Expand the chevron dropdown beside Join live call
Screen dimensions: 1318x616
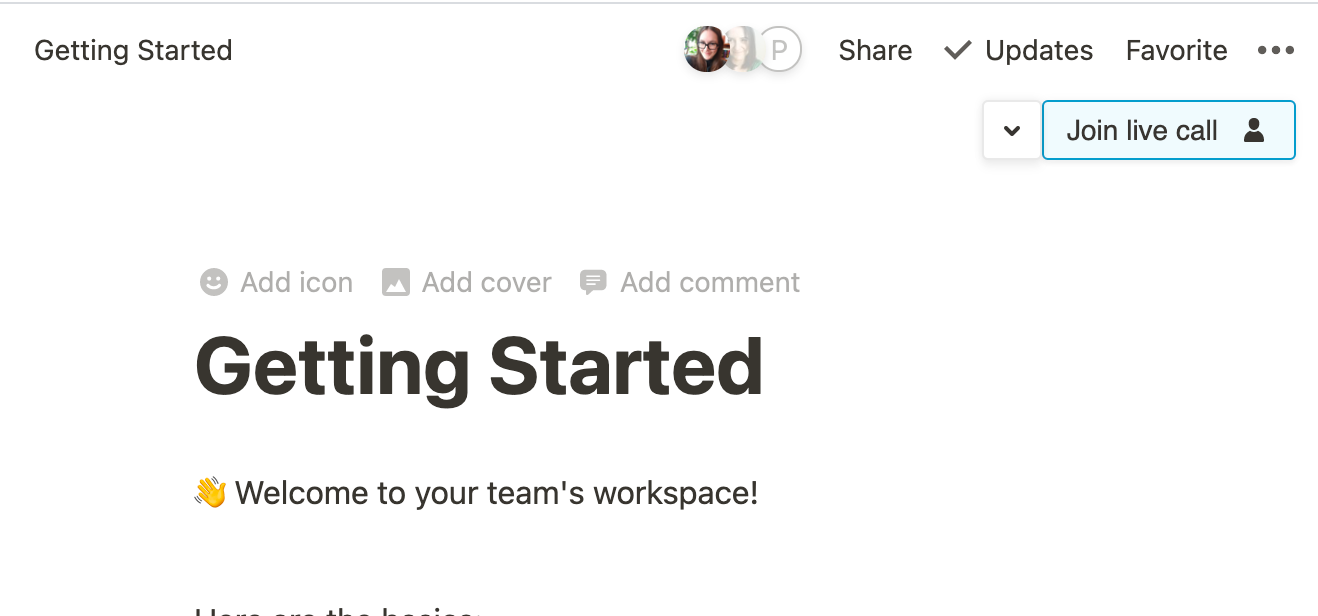1012,130
